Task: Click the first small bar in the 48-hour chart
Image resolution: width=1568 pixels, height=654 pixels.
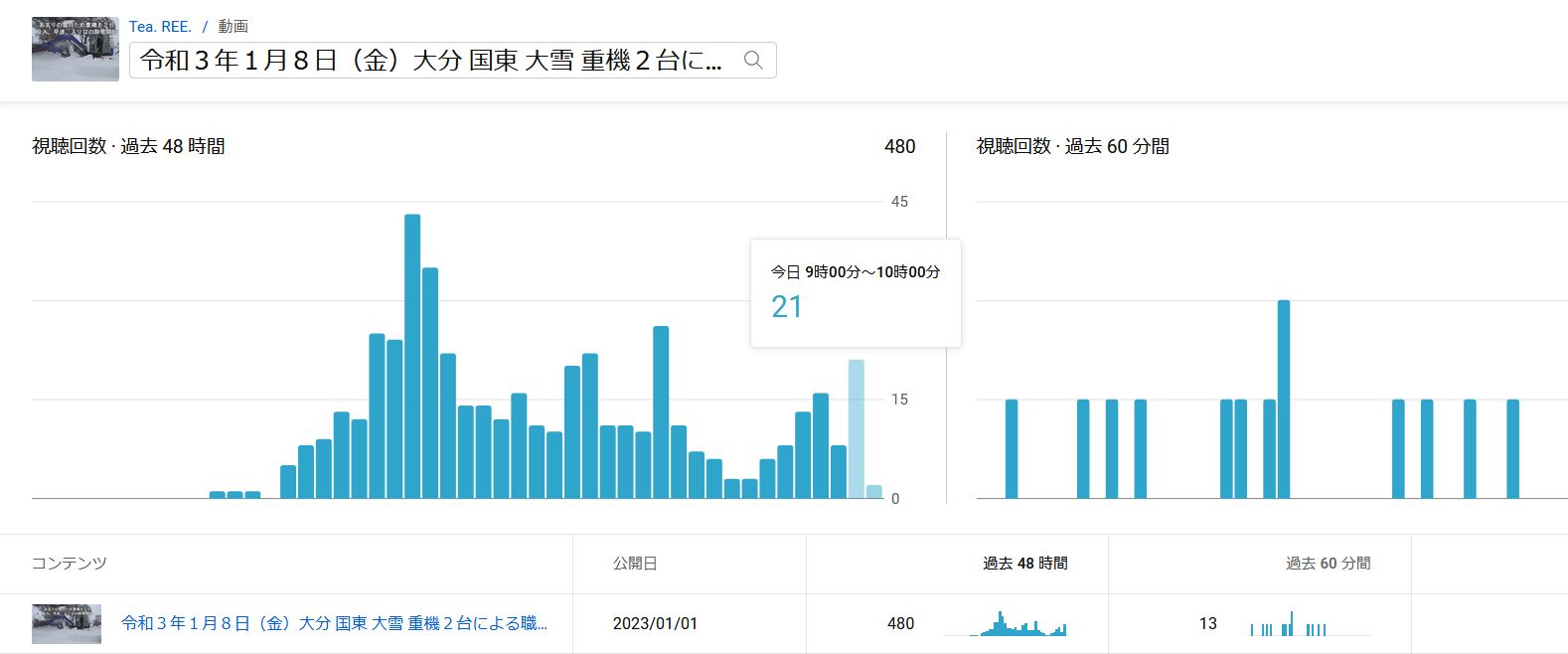Action: click(218, 494)
